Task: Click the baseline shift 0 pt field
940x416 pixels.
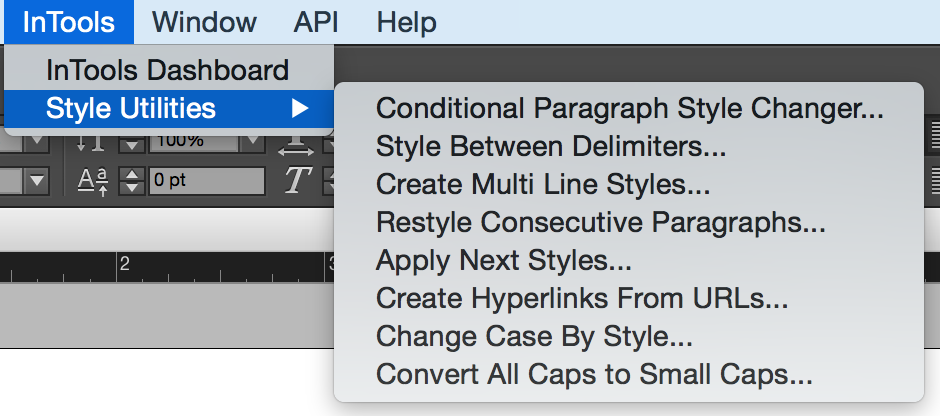Action: click(206, 180)
